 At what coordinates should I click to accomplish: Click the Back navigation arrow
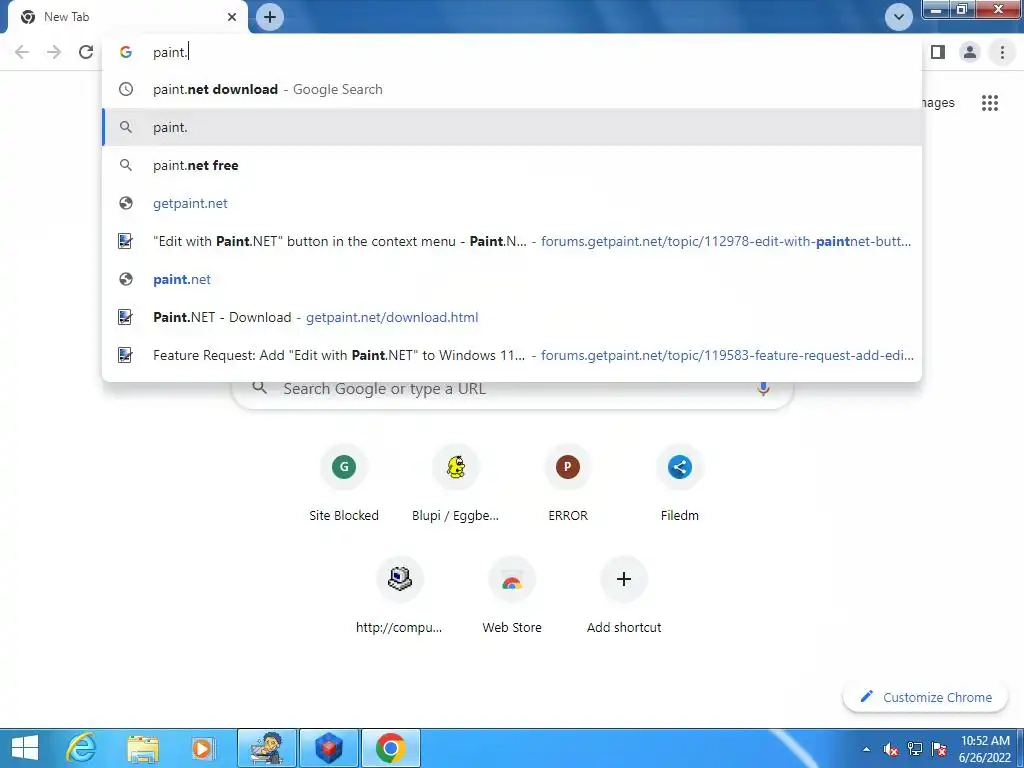tap(22, 52)
